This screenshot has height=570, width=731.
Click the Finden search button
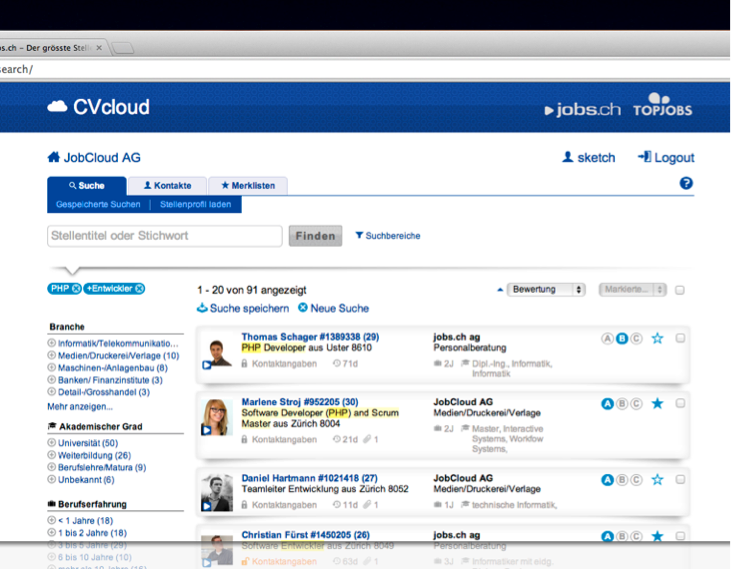pyautogui.click(x=315, y=236)
